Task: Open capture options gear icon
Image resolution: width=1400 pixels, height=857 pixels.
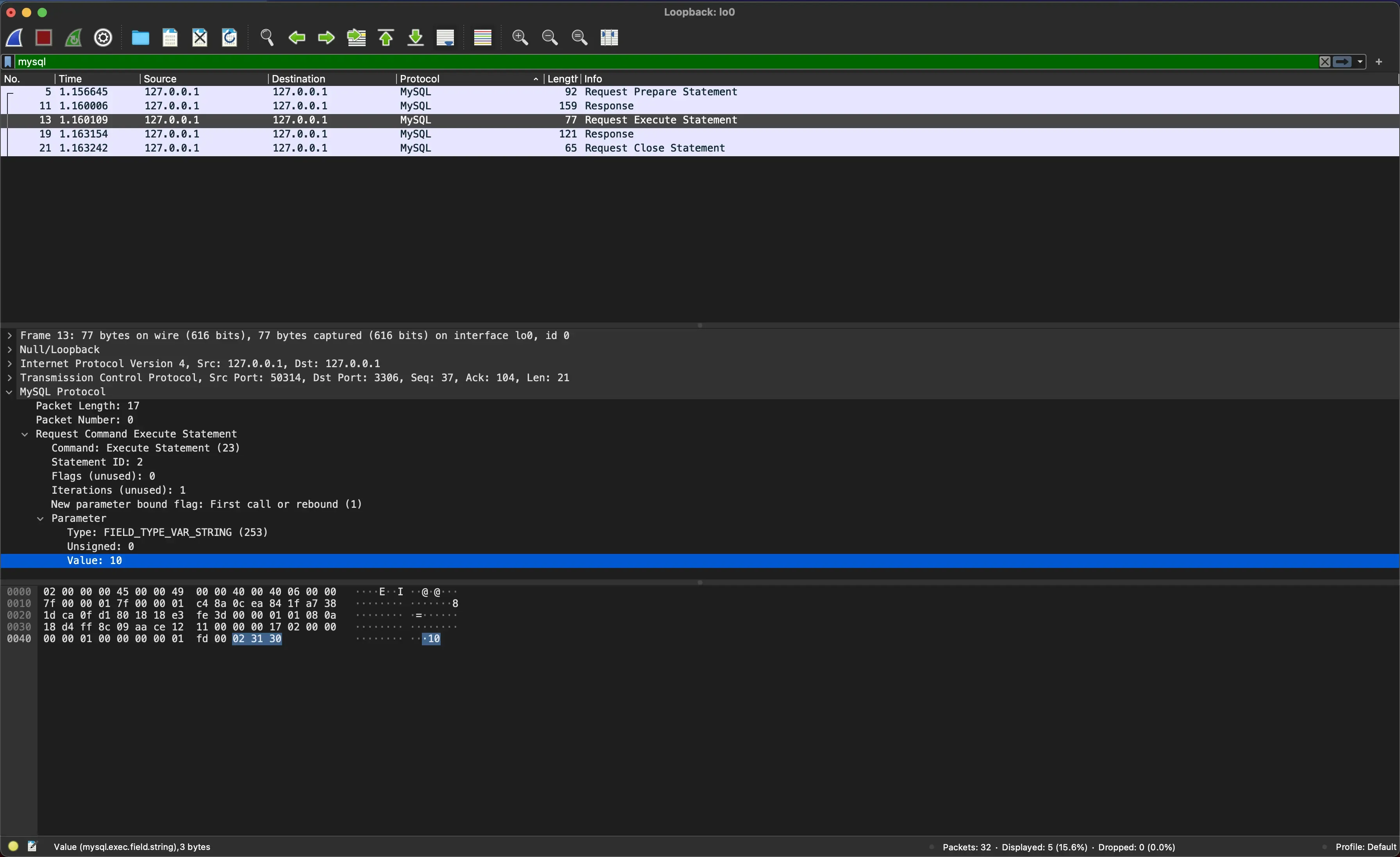Action: [103, 37]
